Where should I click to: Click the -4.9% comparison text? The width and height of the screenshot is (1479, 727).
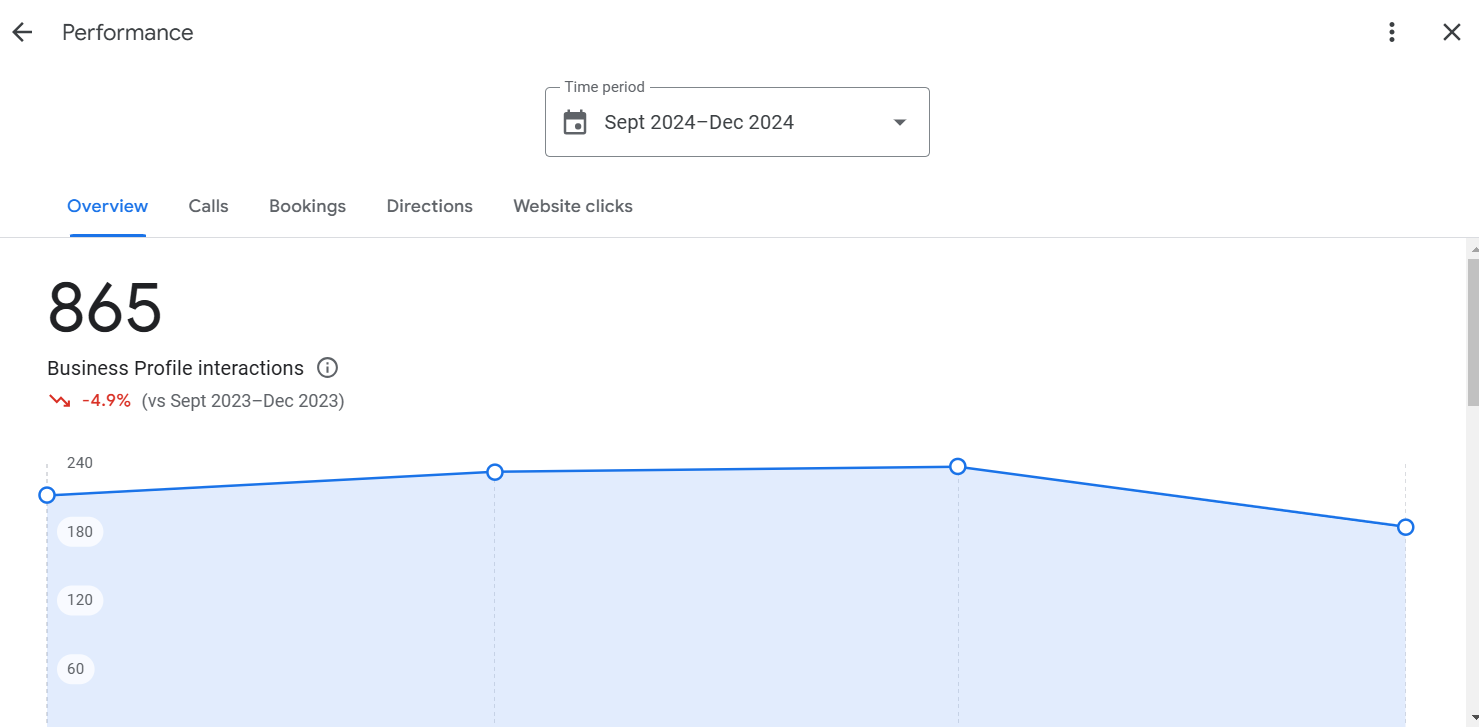(105, 399)
